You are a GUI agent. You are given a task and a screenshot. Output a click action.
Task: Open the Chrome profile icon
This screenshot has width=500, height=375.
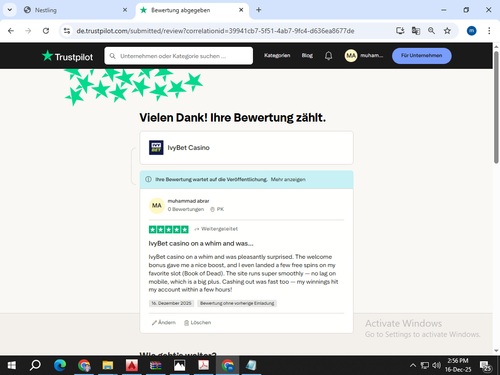(x=471, y=31)
